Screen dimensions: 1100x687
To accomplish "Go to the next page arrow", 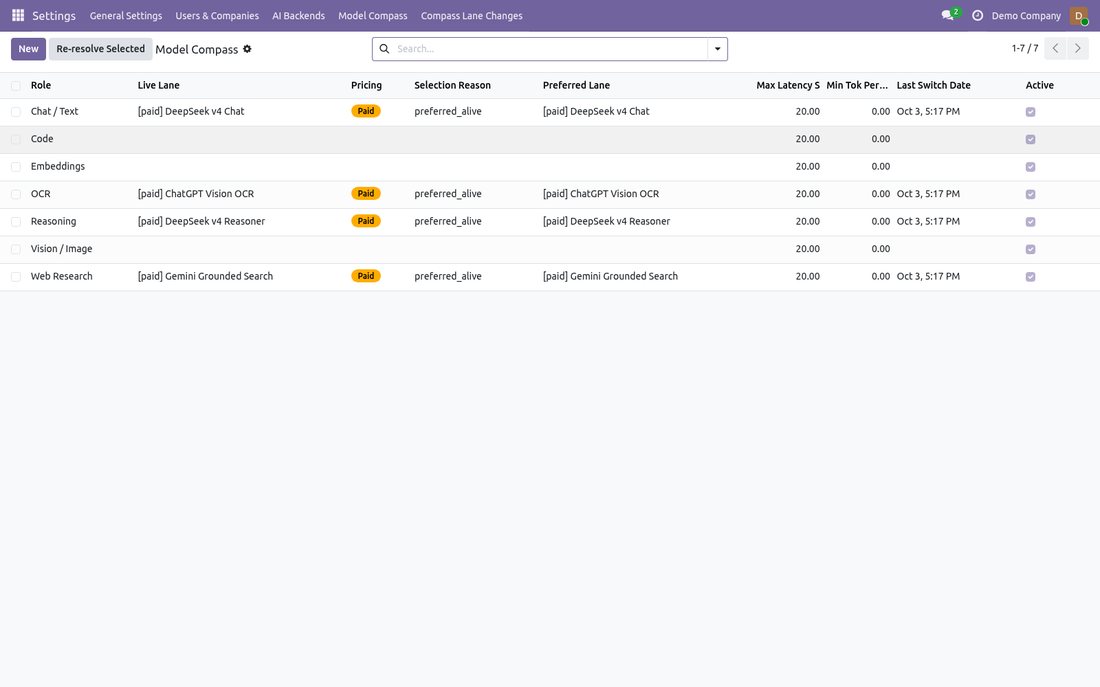I will click(1078, 48).
